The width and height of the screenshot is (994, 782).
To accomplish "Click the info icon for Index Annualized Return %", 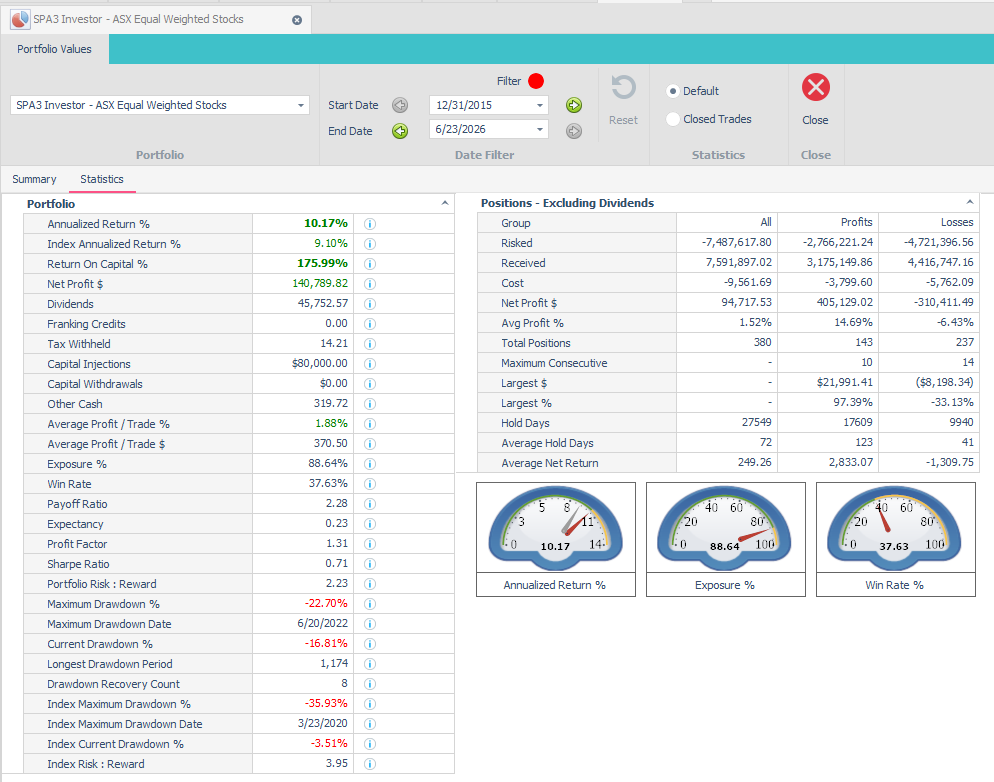I will tap(370, 244).
